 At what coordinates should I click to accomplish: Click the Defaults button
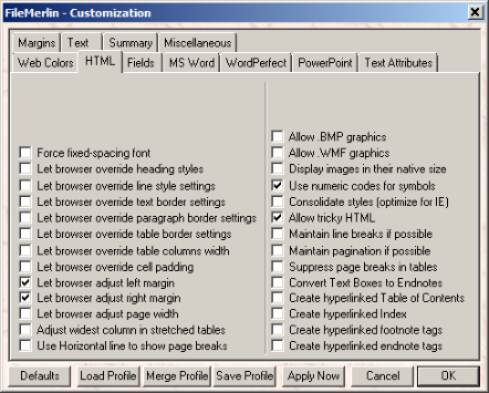40,376
